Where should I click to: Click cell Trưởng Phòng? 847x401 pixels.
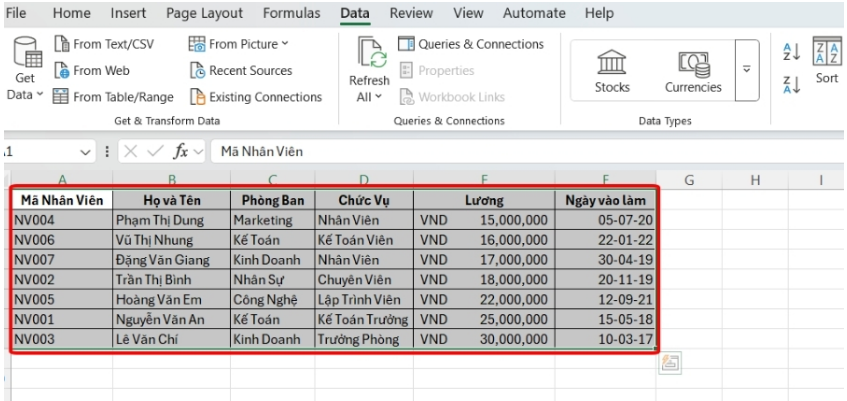(364, 339)
